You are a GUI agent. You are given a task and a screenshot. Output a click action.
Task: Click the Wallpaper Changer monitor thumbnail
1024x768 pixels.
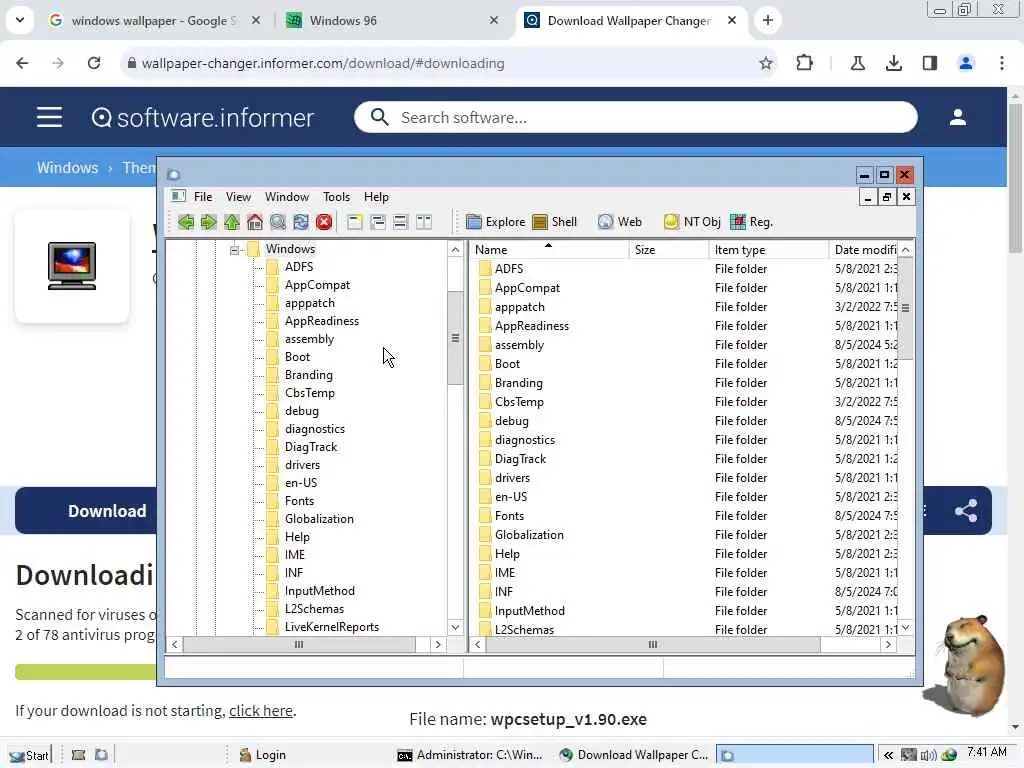(72, 266)
